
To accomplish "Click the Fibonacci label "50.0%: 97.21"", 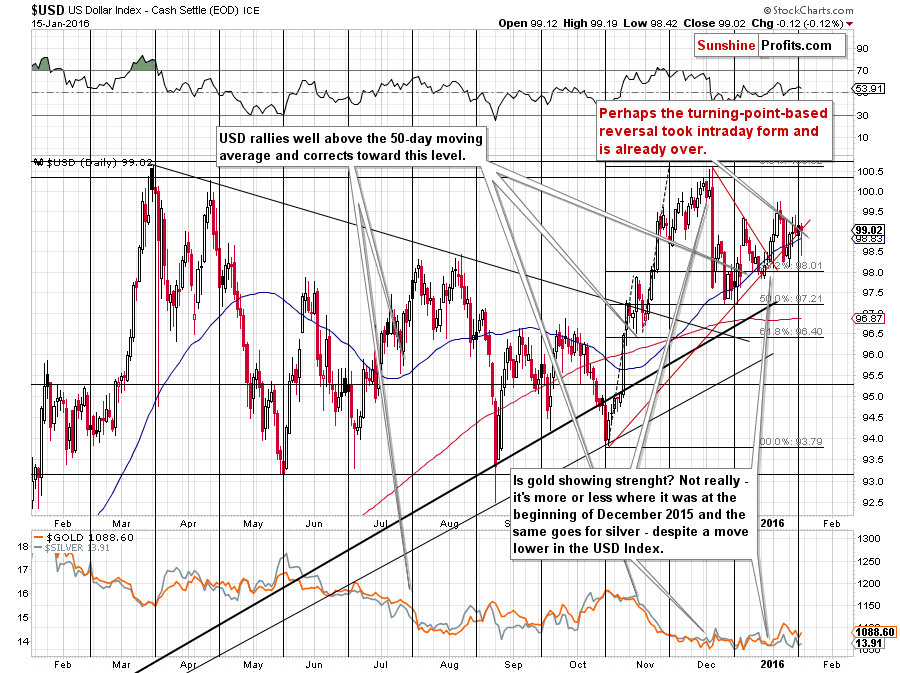I will 791,299.
